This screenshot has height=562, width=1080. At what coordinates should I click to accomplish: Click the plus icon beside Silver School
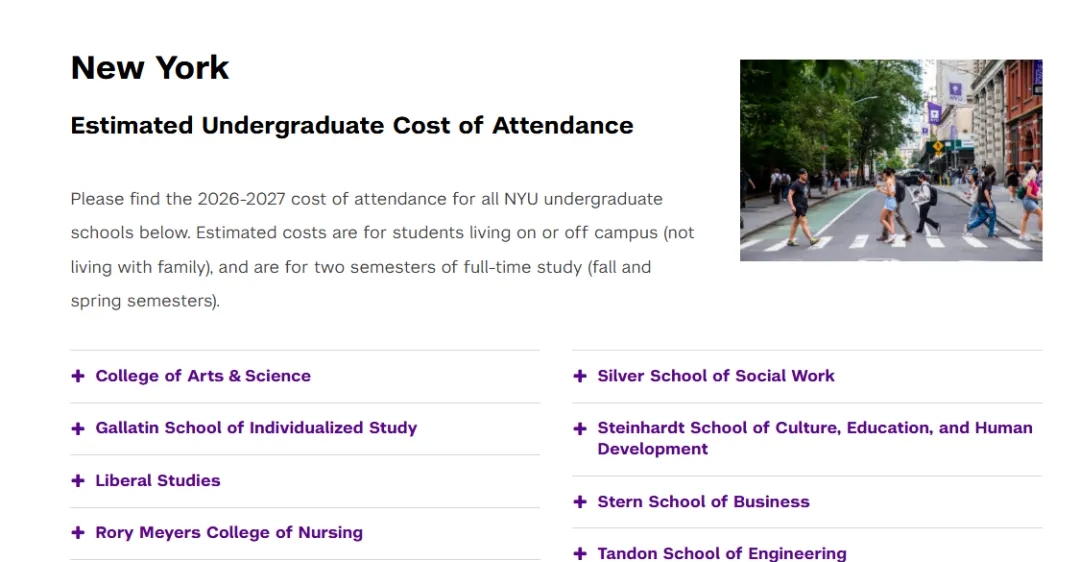(580, 376)
